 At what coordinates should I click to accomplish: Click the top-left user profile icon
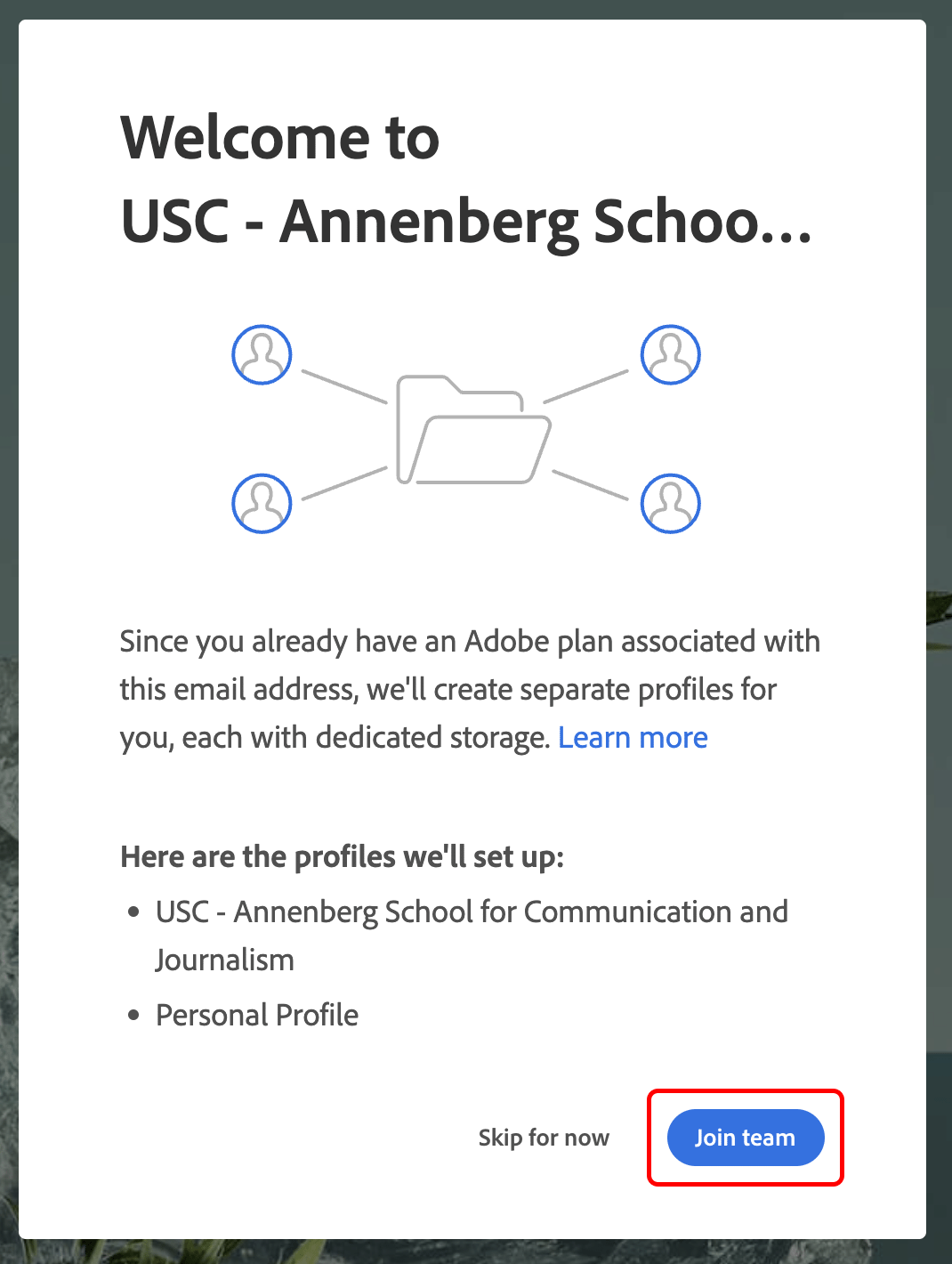(x=262, y=354)
